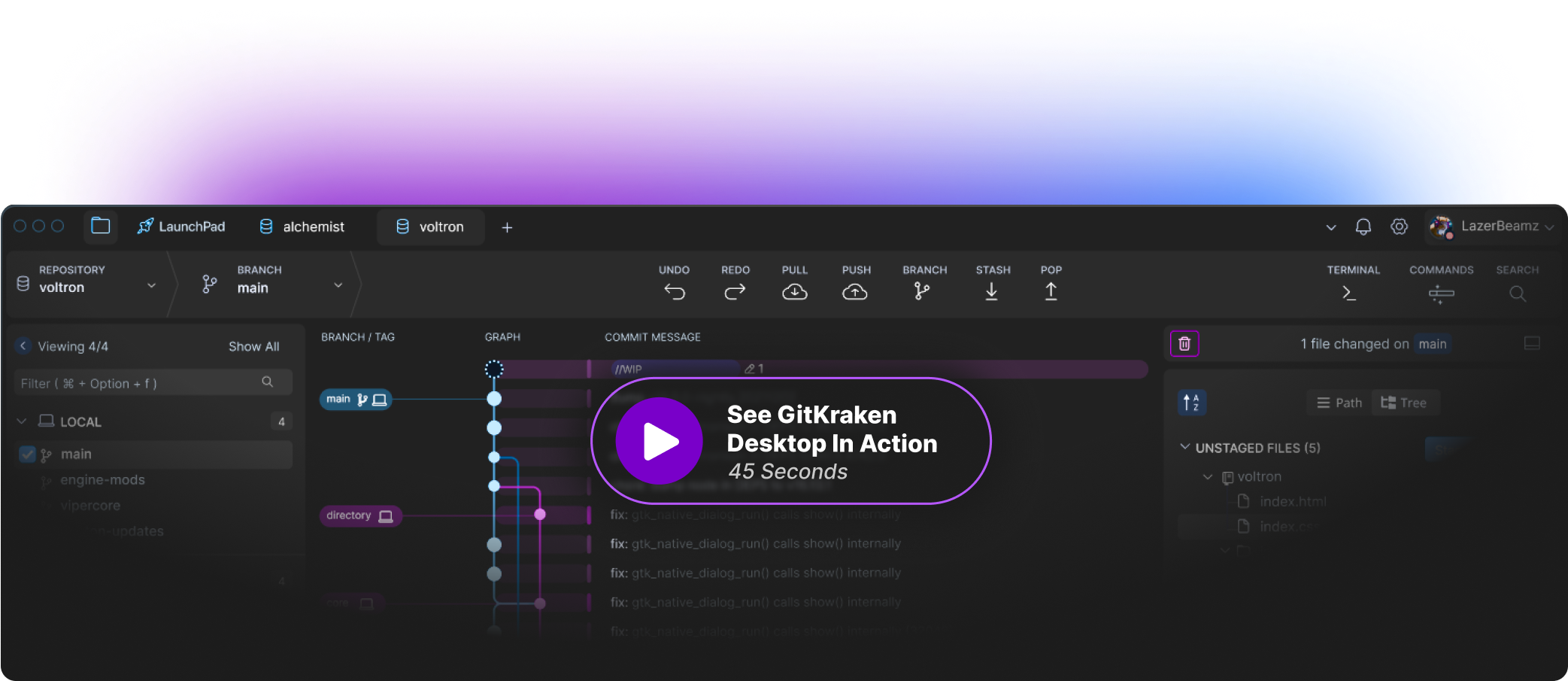This screenshot has width=1568, height=681.
Task: Click Show All in the left panel
Action: pos(253,347)
